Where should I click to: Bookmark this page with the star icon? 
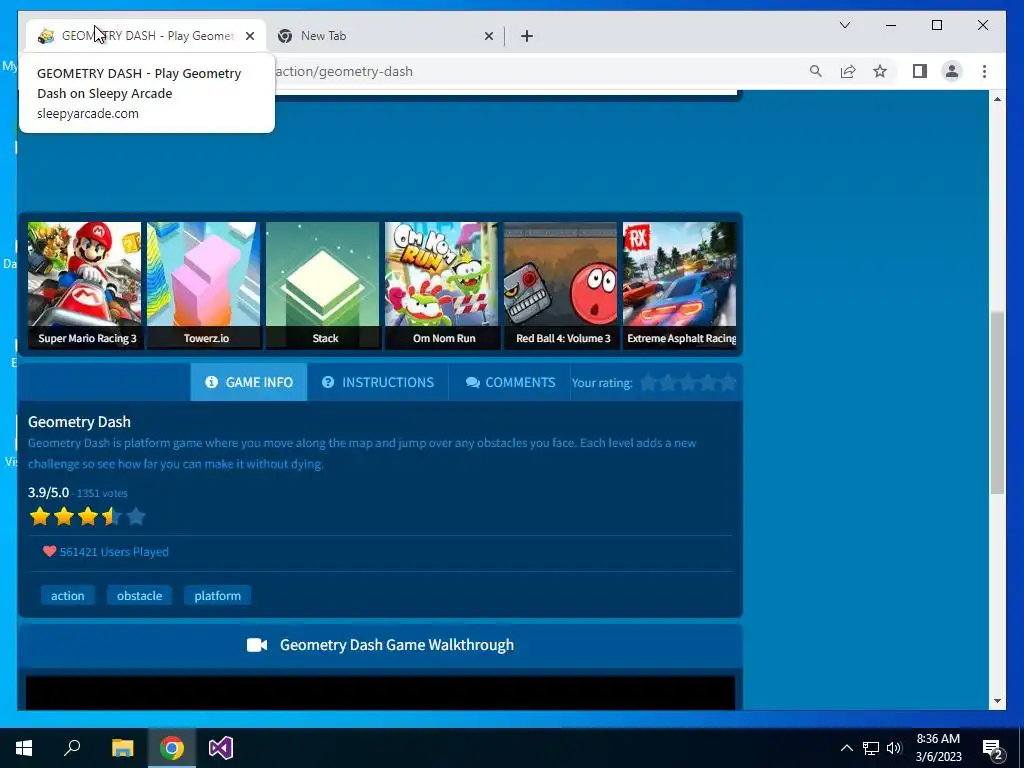(880, 71)
